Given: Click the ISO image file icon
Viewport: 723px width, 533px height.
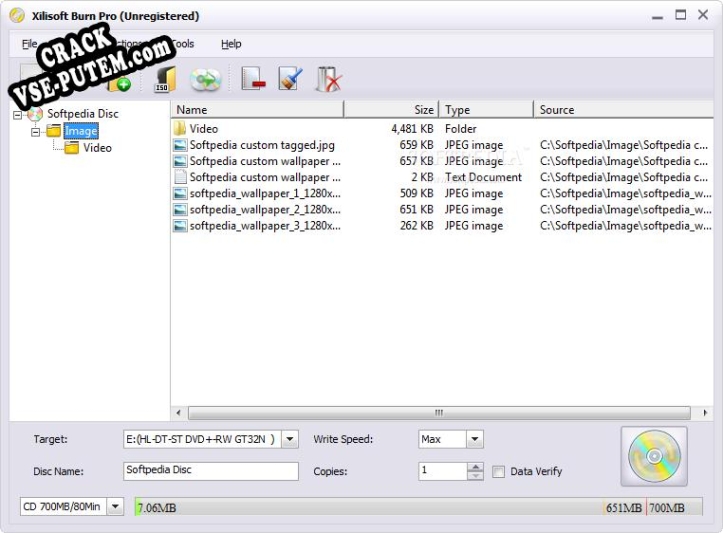Looking at the screenshot, I should [165, 80].
